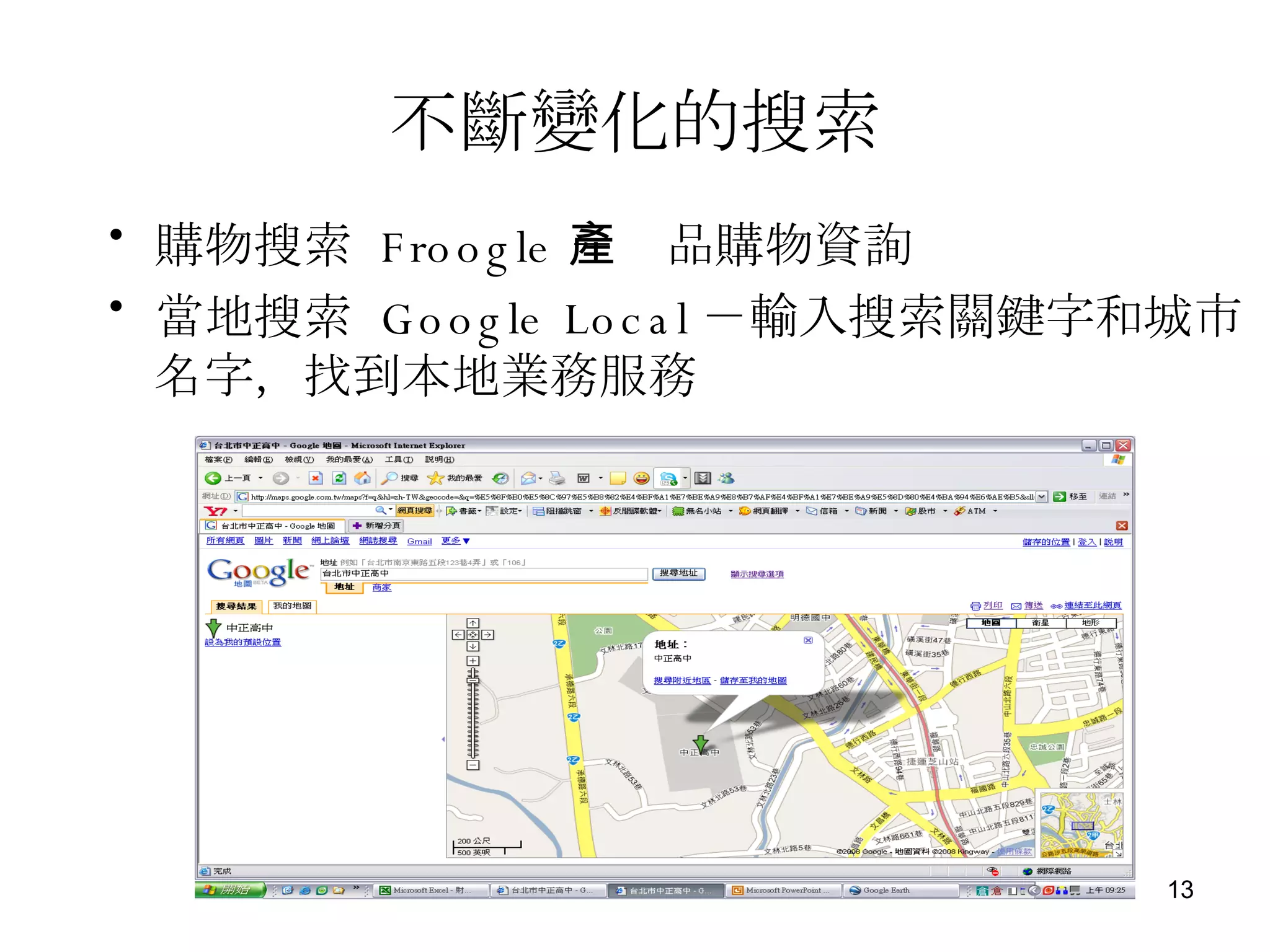
Task: Click the map pan down arrow
Action: point(473,646)
